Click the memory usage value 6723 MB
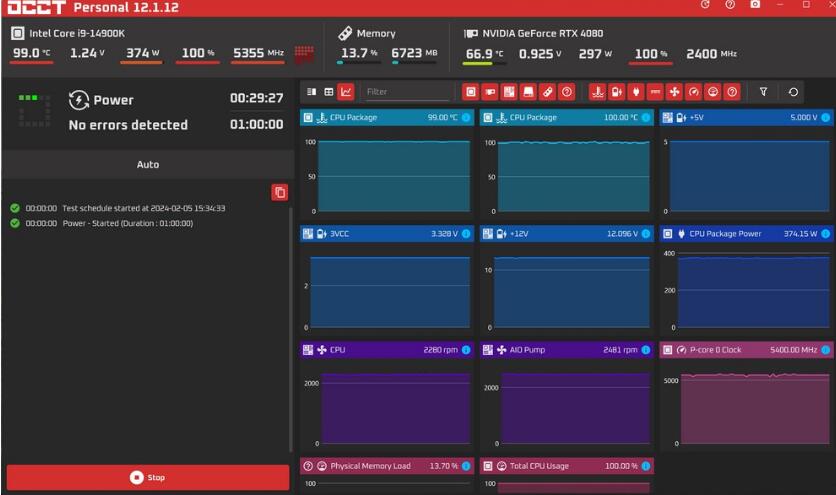The height and width of the screenshot is (495, 836). tap(414, 53)
